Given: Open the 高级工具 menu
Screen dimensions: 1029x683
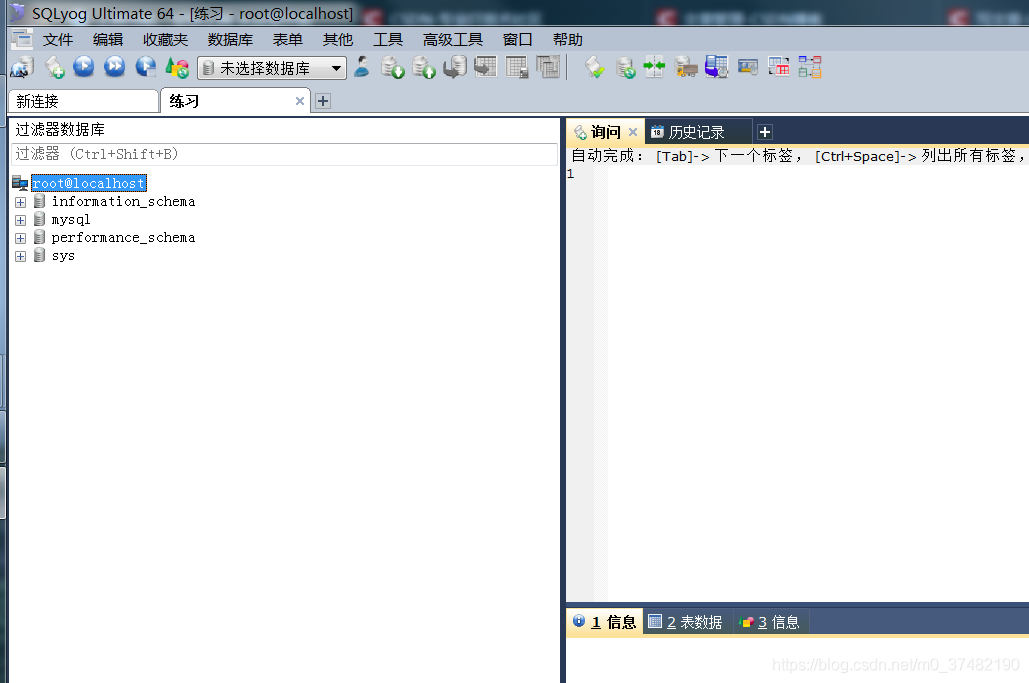Looking at the screenshot, I should coord(453,40).
